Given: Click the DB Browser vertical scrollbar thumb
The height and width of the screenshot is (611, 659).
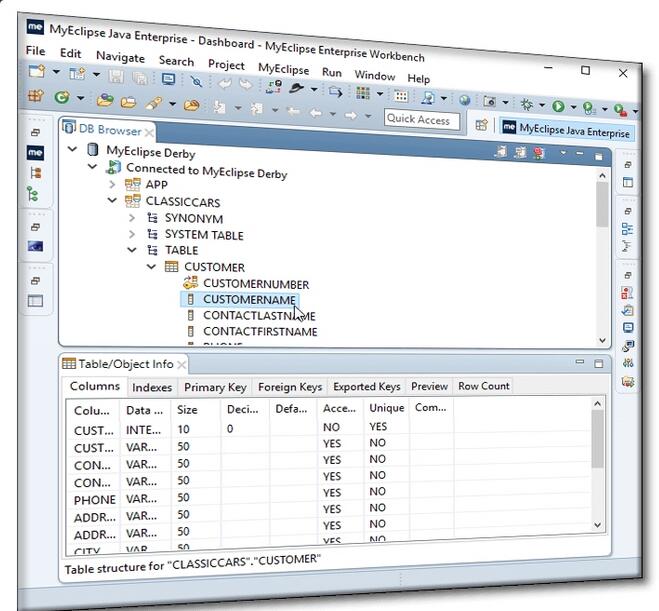Looking at the screenshot, I should click(x=602, y=205).
